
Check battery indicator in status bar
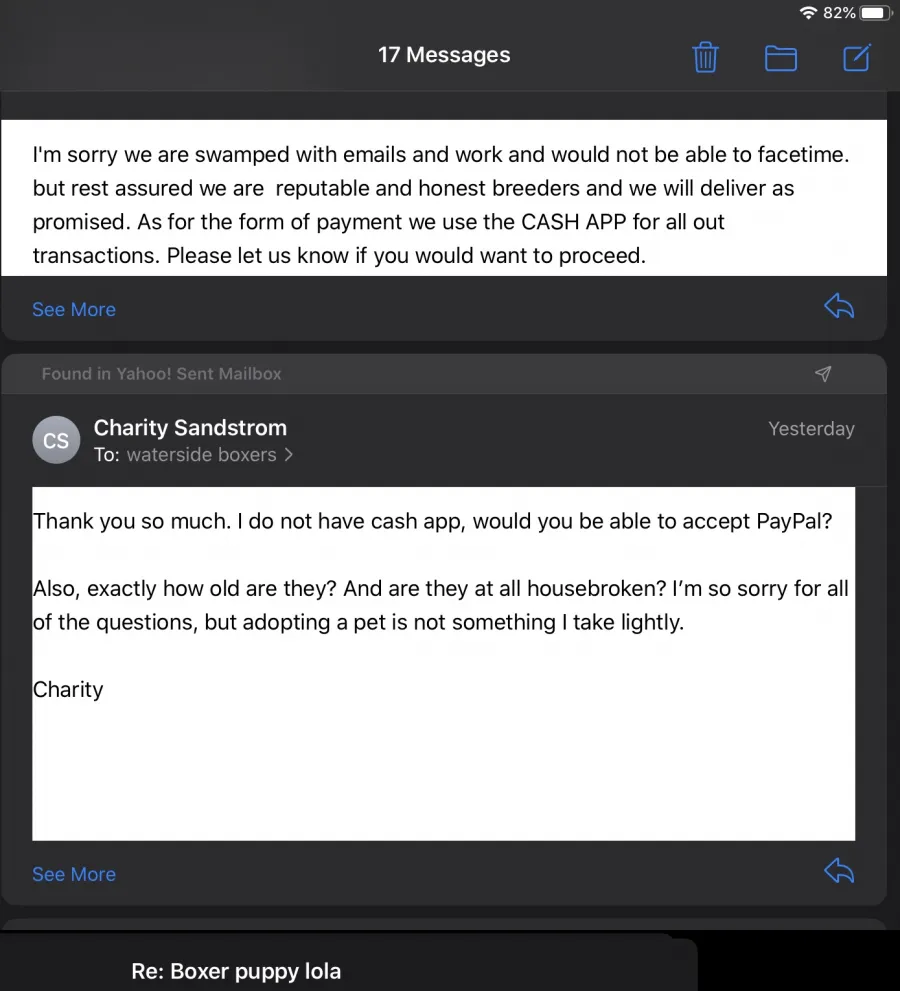point(875,13)
